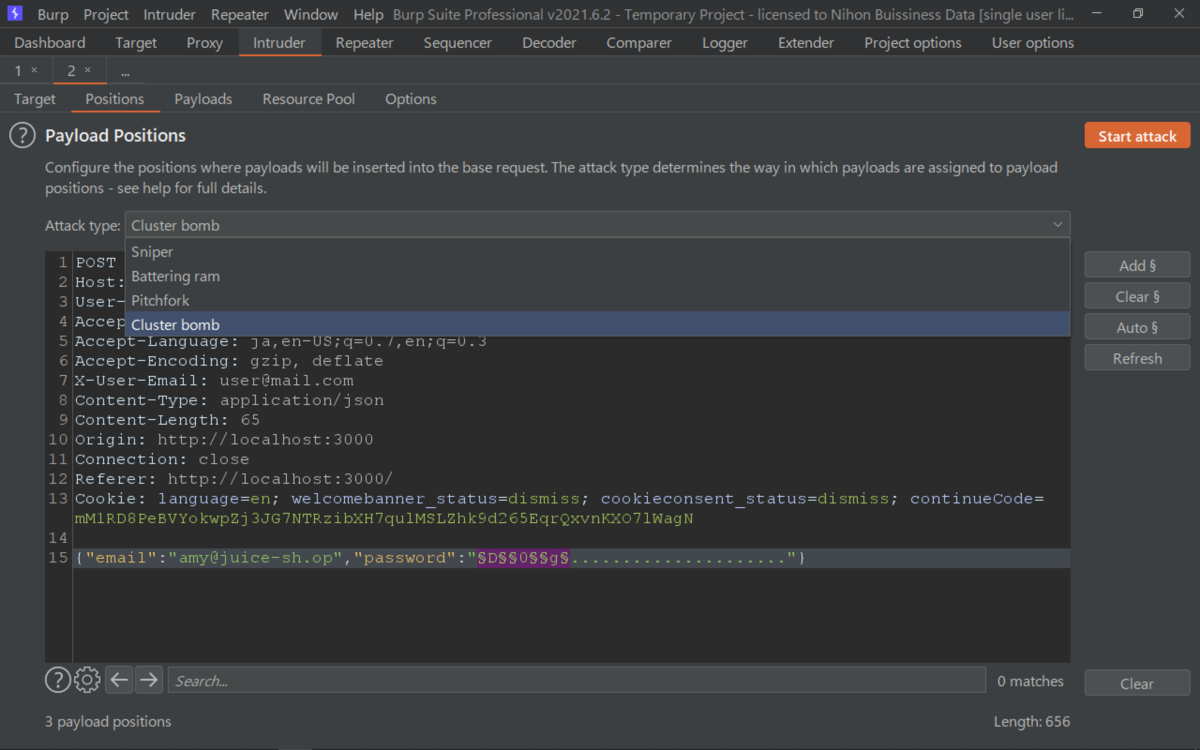Switch to Extender tab
This screenshot has height=750, width=1200.
(806, 43)
